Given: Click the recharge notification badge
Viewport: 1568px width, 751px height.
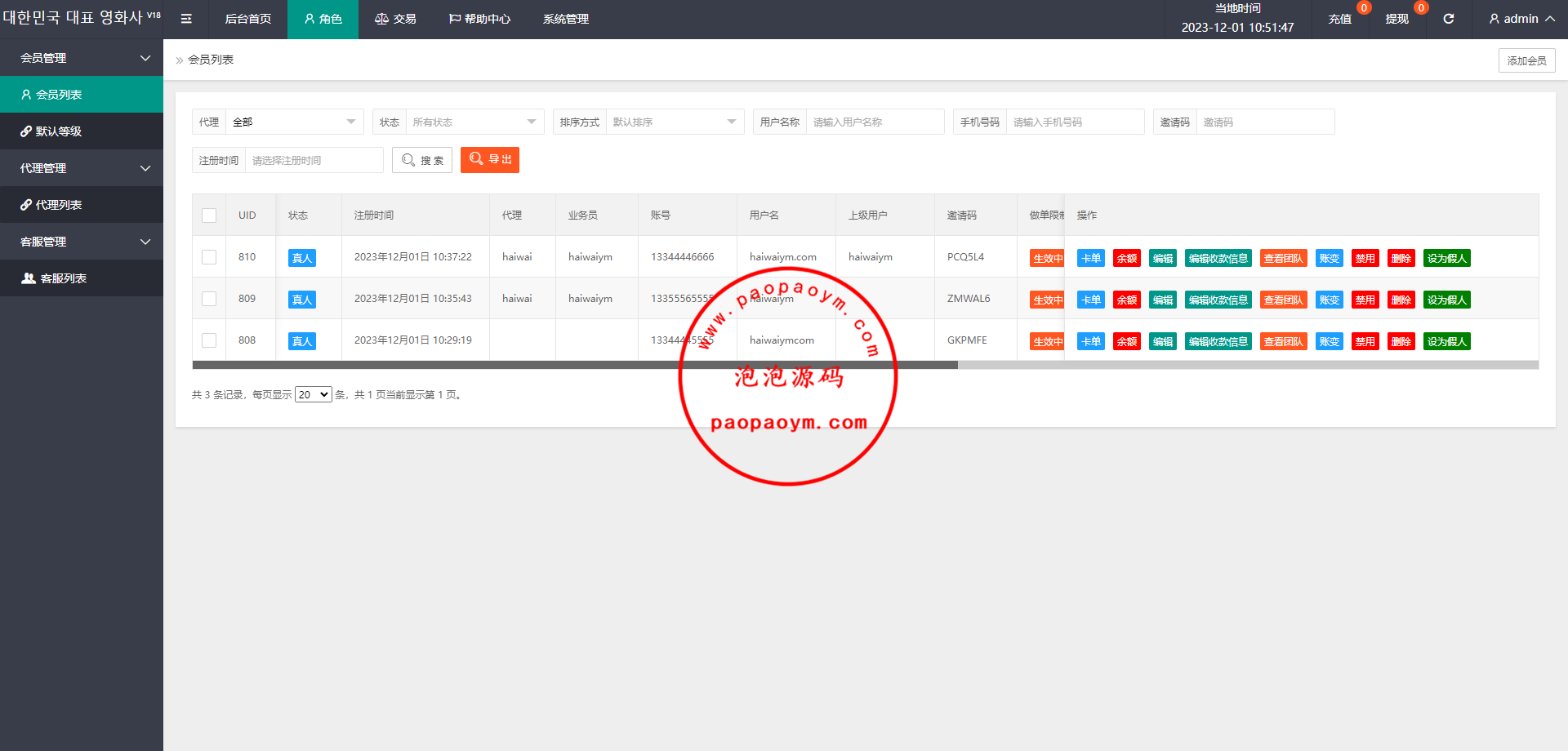Looking at the screenshot, I should (1364, 8).
